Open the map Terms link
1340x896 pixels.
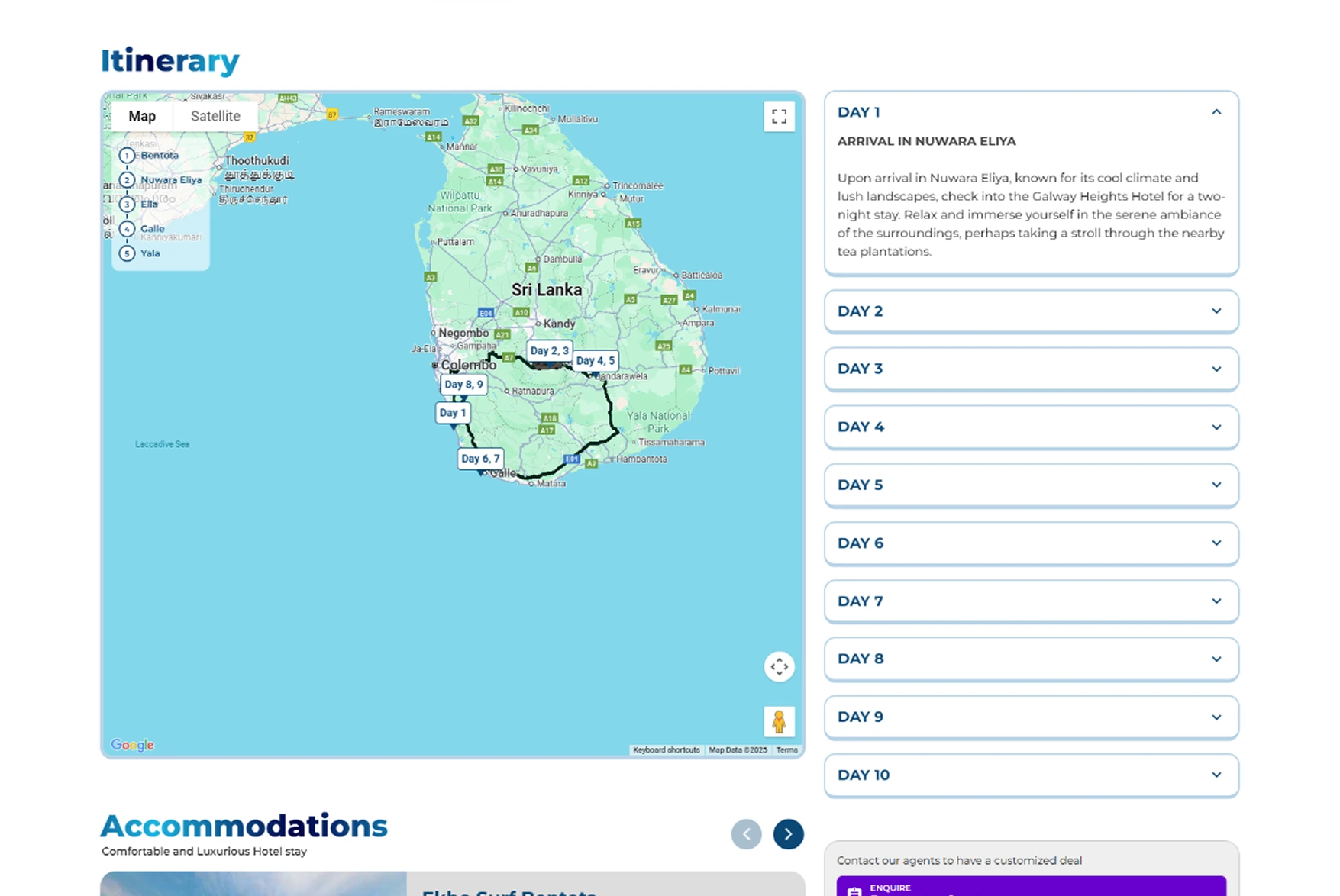pyautogui.click(x=786, y=749)
